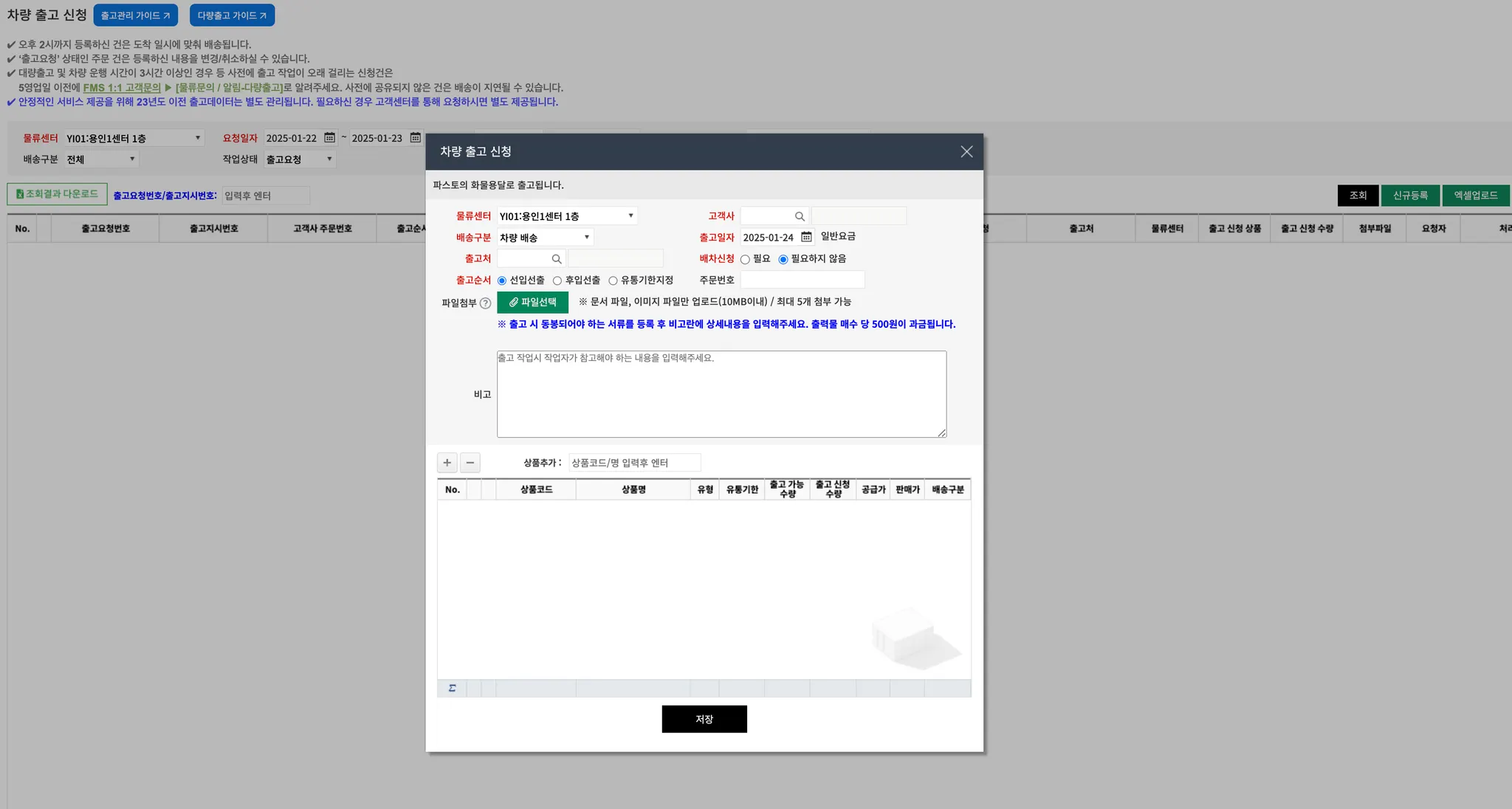Click the green 파일선택 button
Viewport: 1512px width, 809px height.
tap(532, 302)
